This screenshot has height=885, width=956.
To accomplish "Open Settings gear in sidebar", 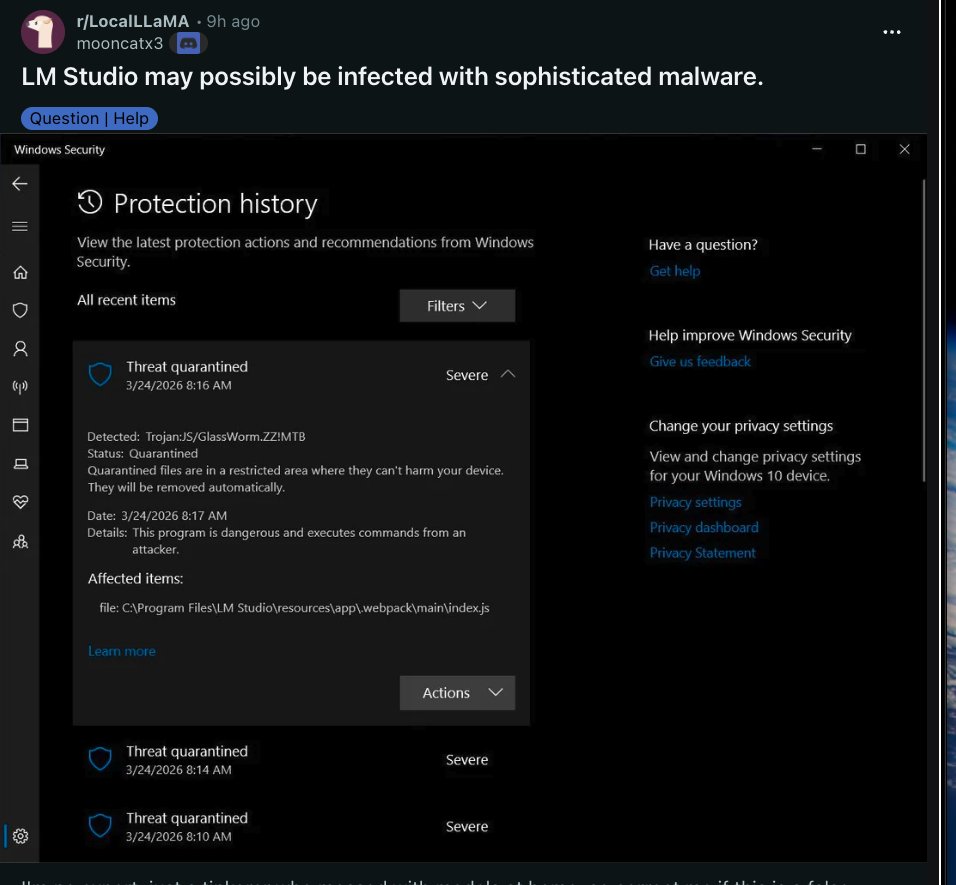I will pyautogui.click(x=20, y=836).
